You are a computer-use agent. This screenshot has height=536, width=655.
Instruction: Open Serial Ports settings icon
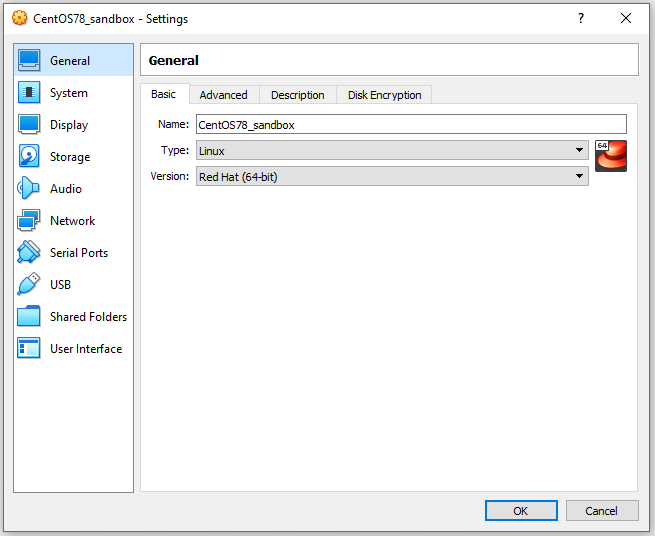29,253
